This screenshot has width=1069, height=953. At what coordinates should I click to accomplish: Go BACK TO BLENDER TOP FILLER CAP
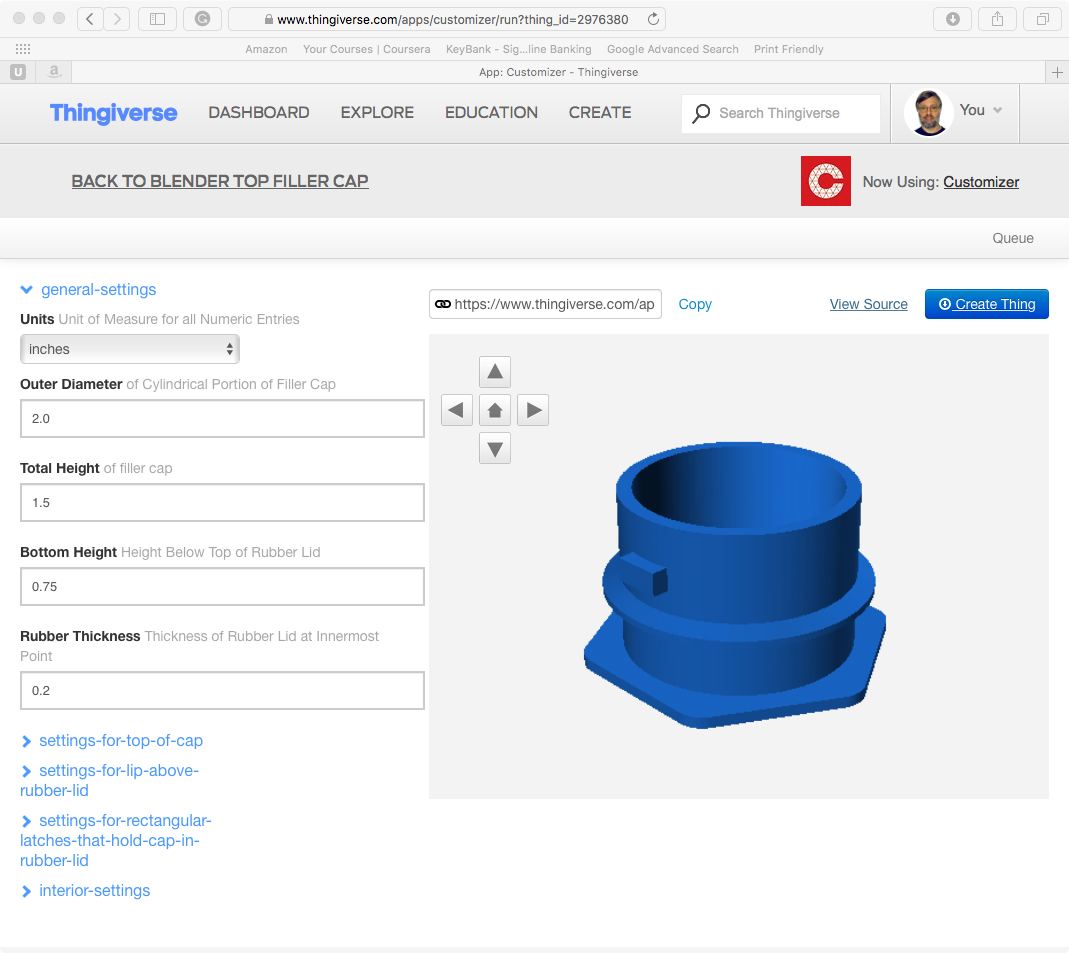[x=220, y=181]
